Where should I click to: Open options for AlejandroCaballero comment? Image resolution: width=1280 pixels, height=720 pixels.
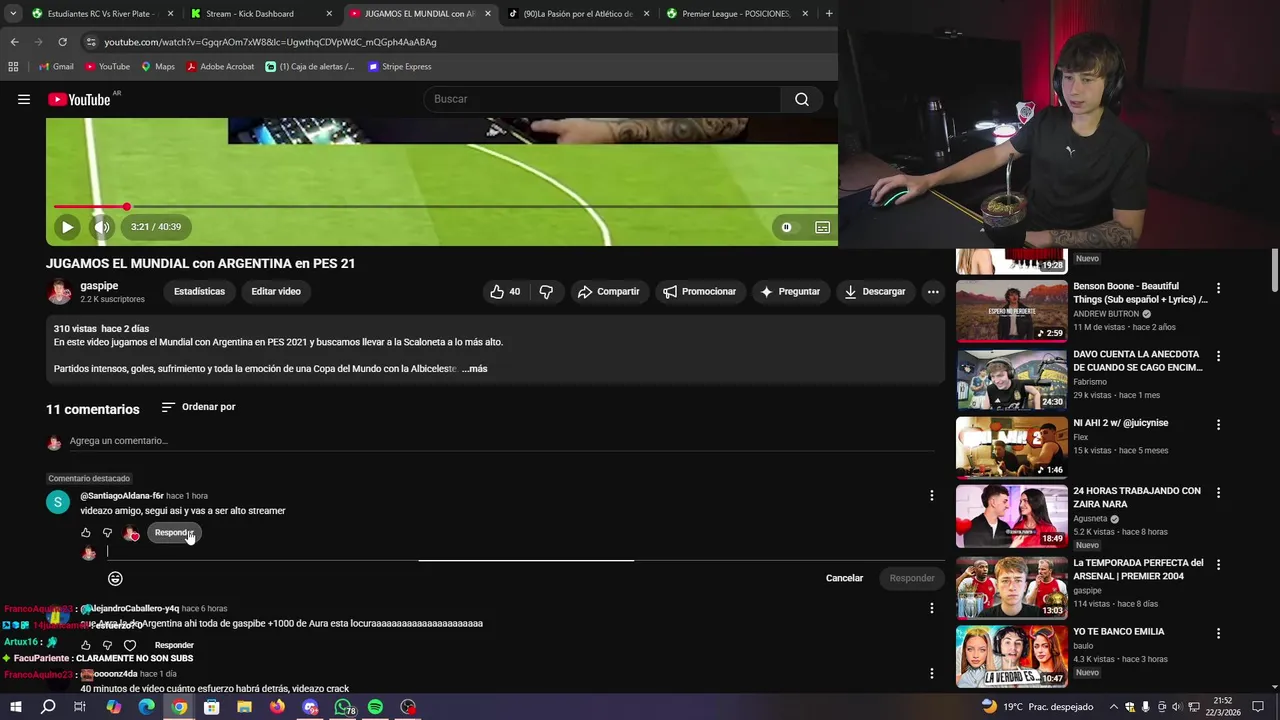931,608
